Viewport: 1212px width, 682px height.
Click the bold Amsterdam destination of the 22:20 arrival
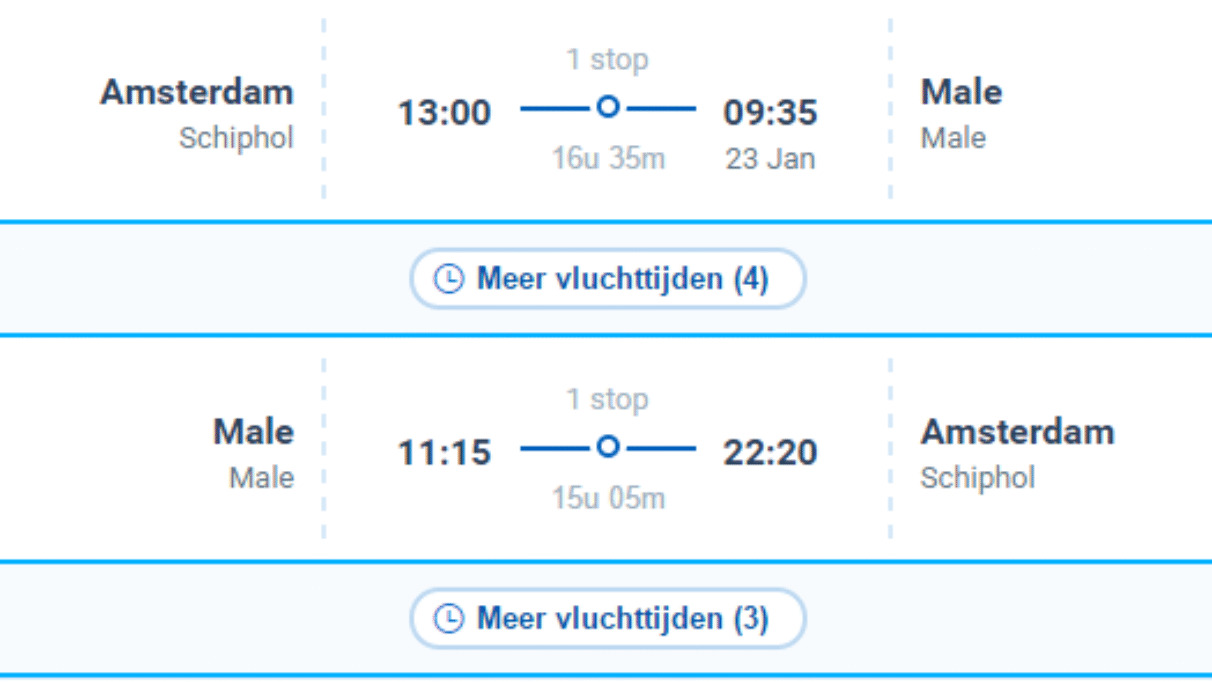click(x=1017, y=432)
